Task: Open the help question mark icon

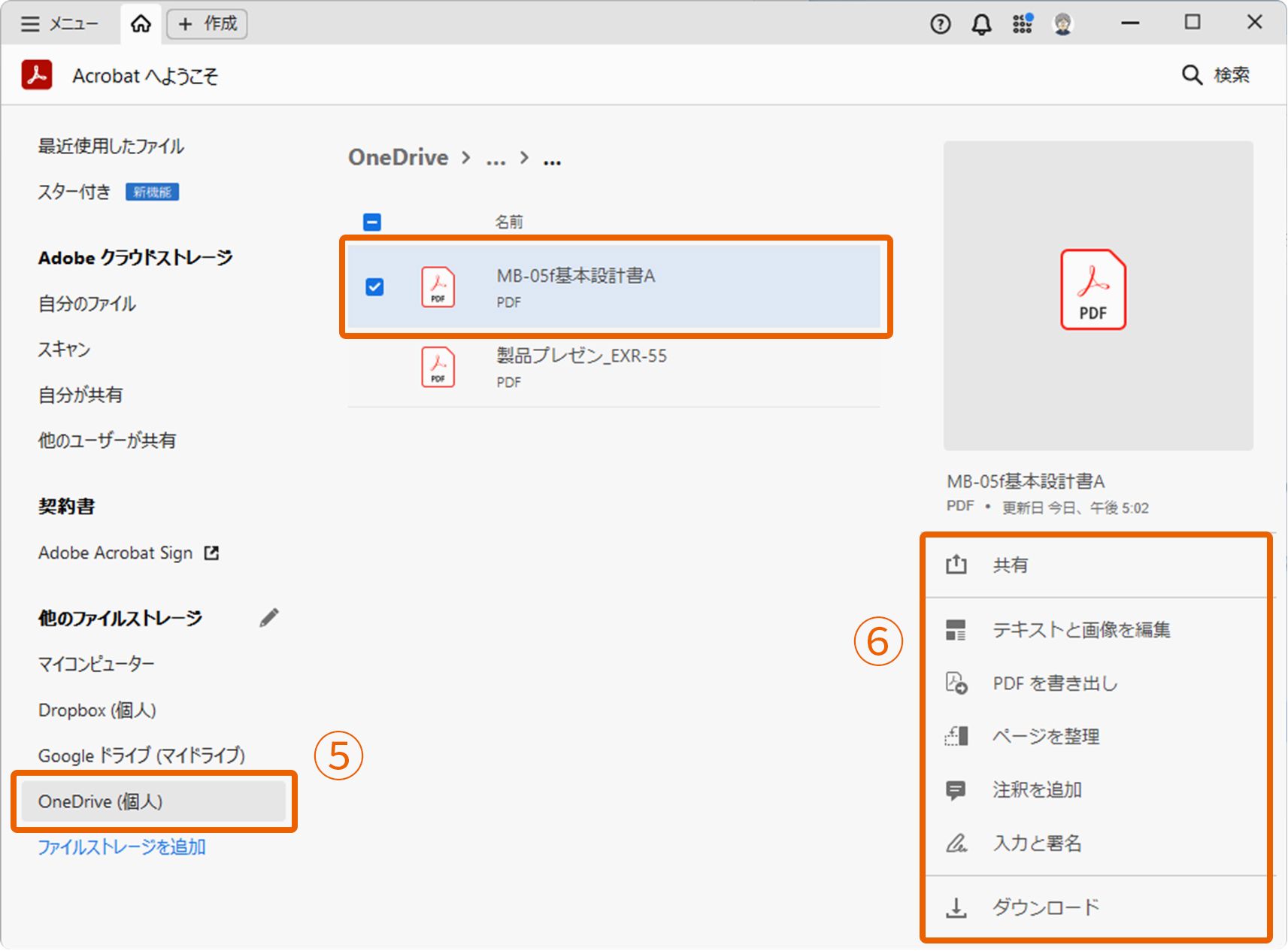Action: coord(940,24)
